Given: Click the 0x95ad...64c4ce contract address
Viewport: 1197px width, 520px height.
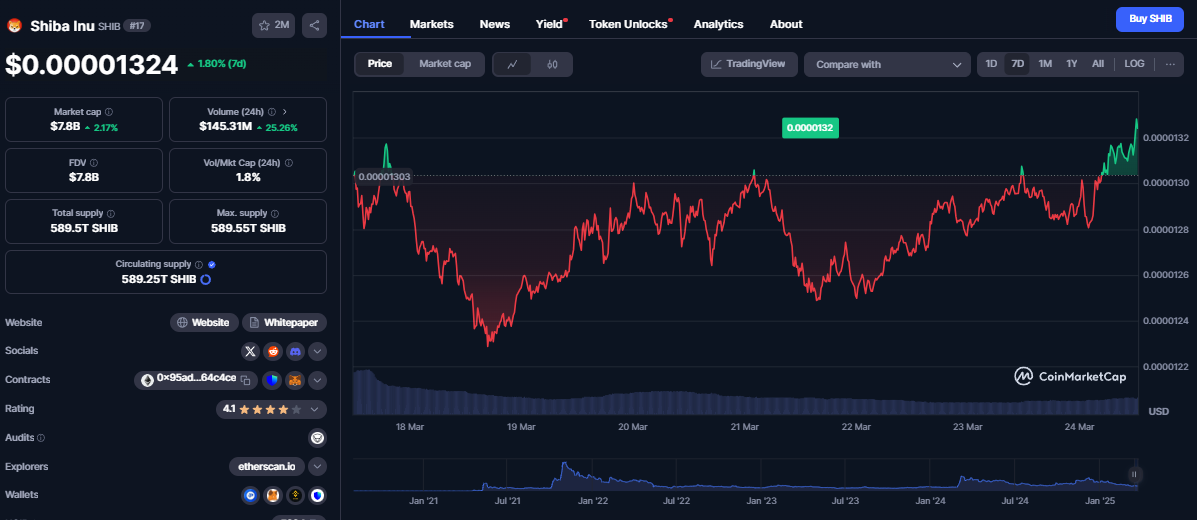Looking at the screenshot, I should click(196, 380).
